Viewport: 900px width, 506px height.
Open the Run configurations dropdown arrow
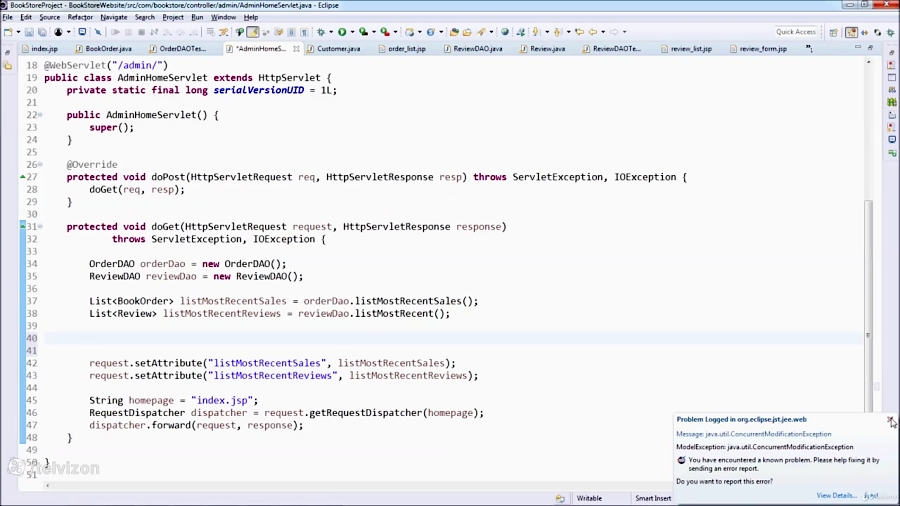point(352,32)
